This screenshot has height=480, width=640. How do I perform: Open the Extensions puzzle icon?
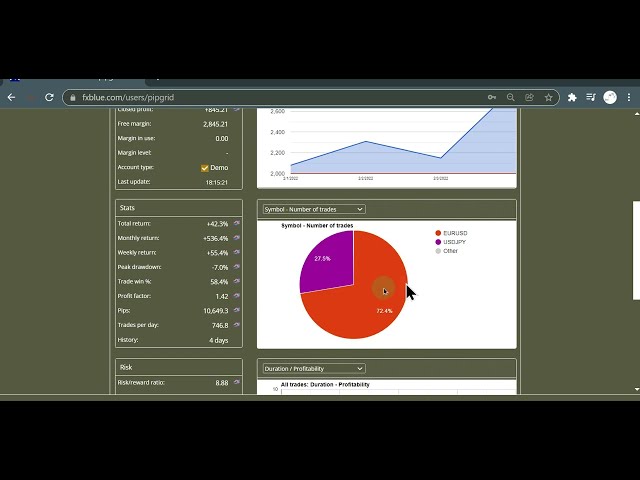click(572, 97)
